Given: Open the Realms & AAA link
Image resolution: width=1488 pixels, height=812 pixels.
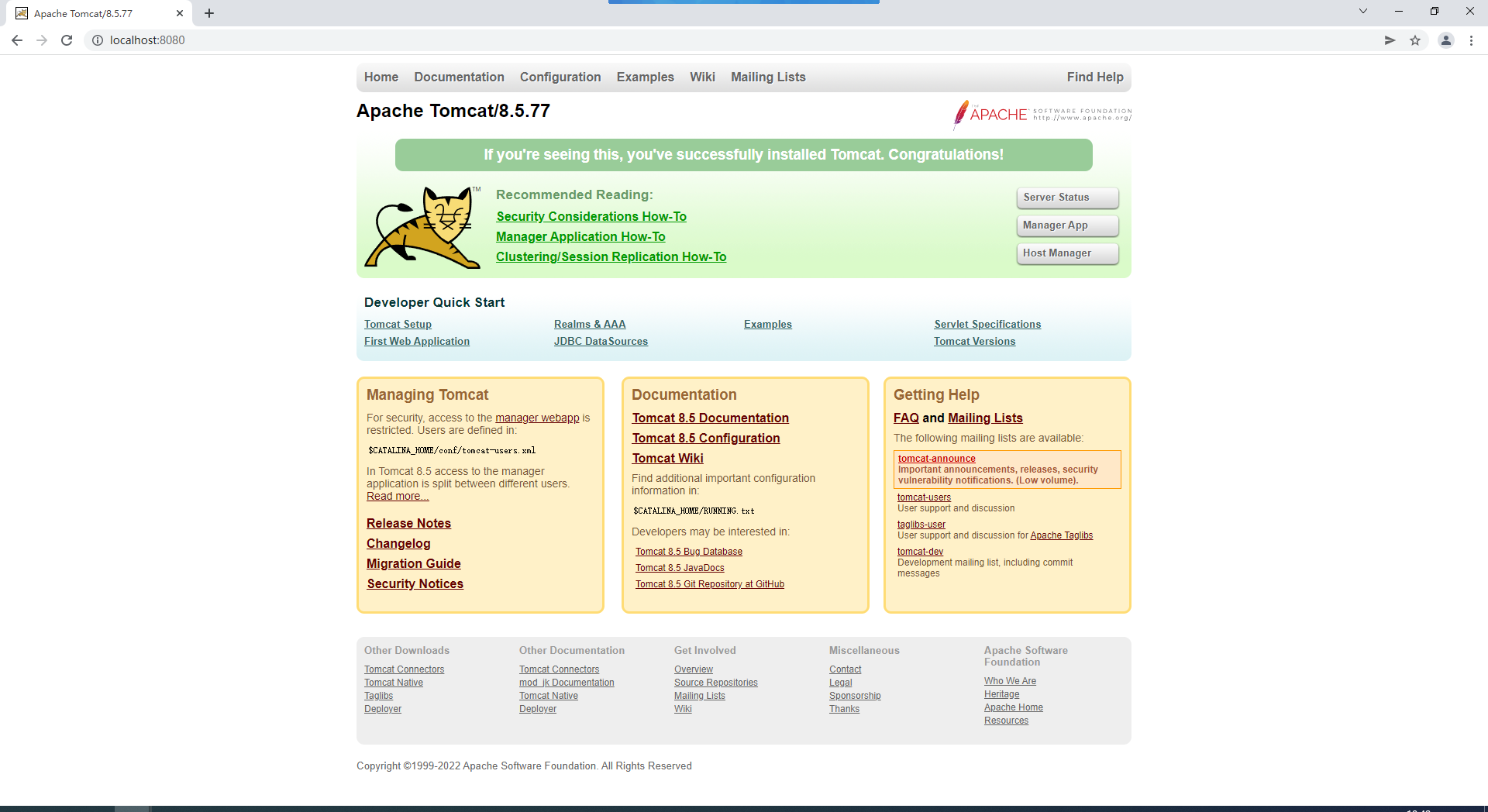Looking at the screenshot, I should [590, 324].
